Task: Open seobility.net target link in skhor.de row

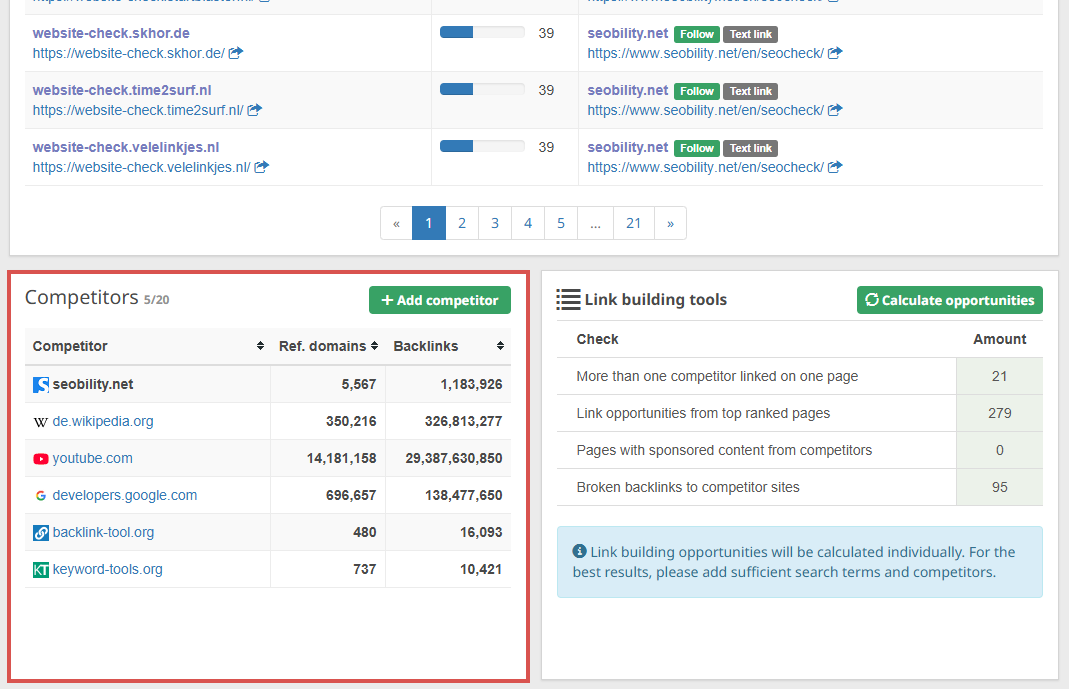Action: click(628, 33)
